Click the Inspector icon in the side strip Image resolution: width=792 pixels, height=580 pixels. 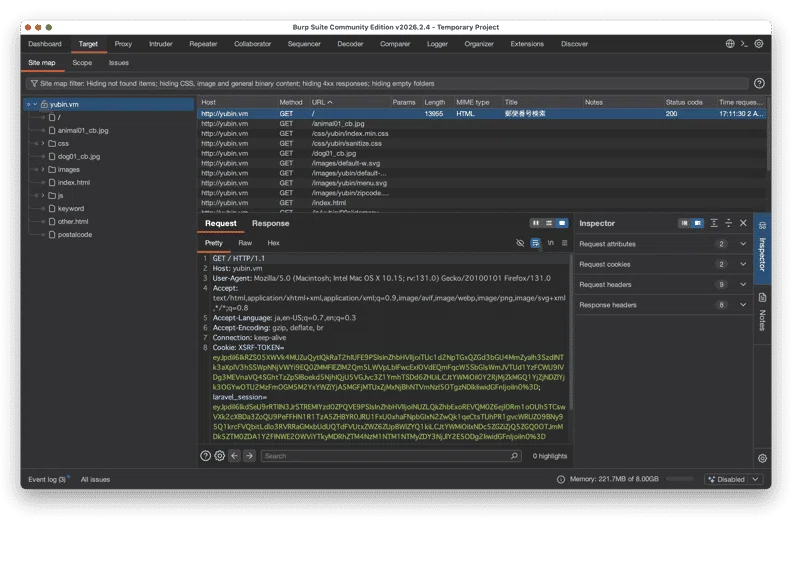click(x=762, y=225)
